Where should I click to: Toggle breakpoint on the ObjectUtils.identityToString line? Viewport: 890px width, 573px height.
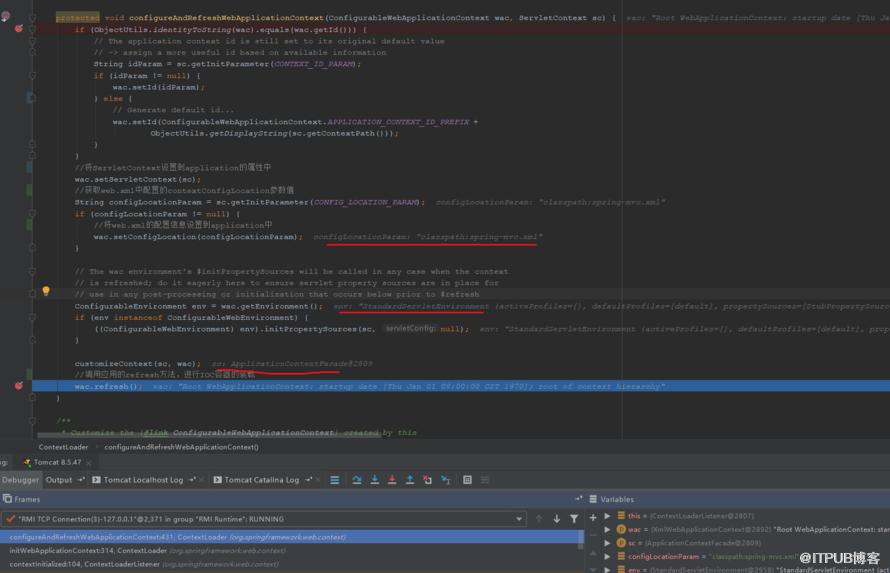click(19, 28)
